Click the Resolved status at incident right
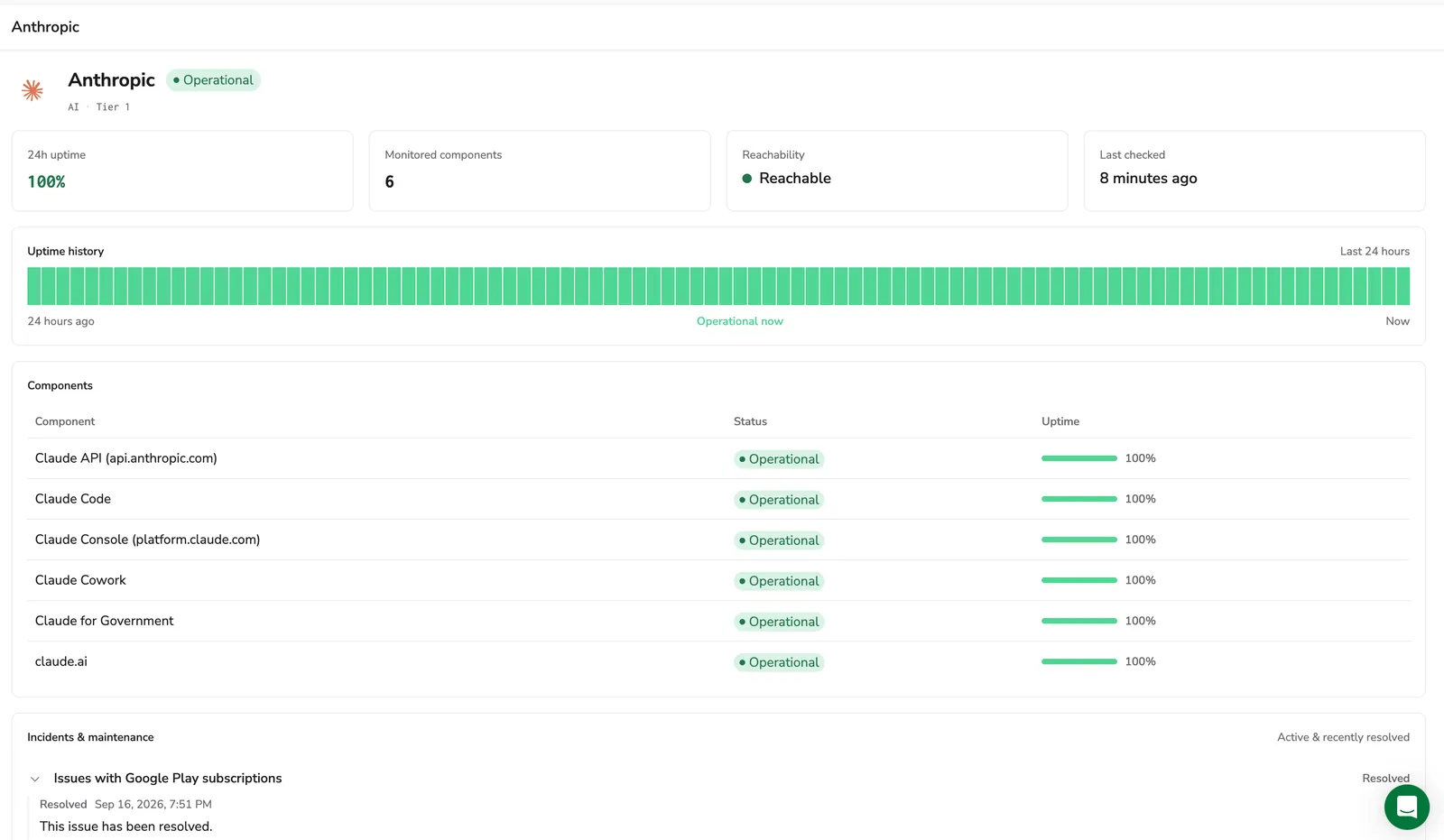 tap(1385, 779)
